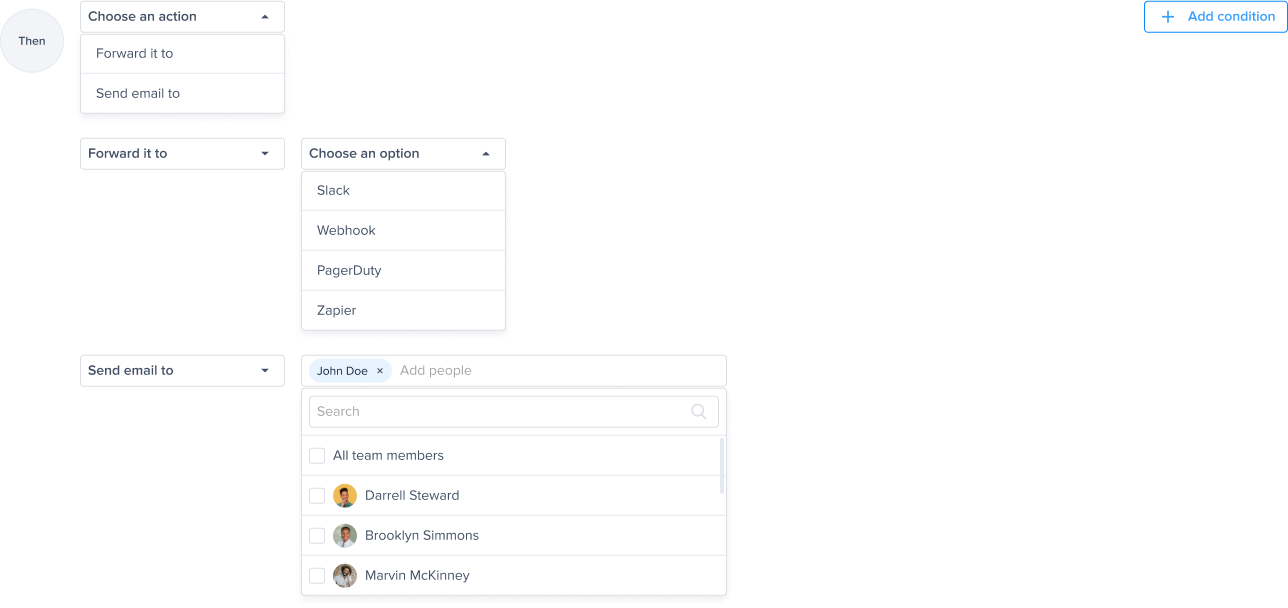Expand the Forward it to dropdown
This screenshot has height=608, width=1288.
(182, 154)
